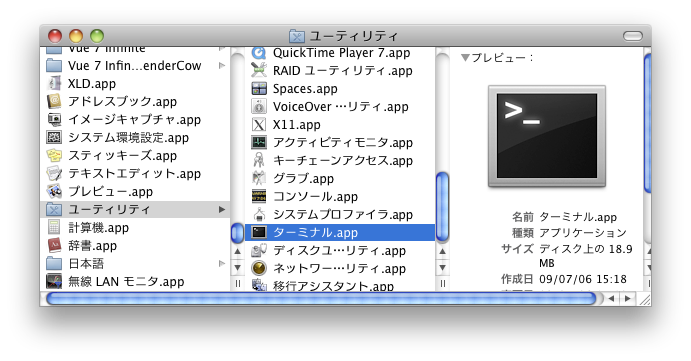The height and width of the screenshot is (361, 691).
Task: Click the first column scrollbar thumb
Action: (x=238, y=233)
